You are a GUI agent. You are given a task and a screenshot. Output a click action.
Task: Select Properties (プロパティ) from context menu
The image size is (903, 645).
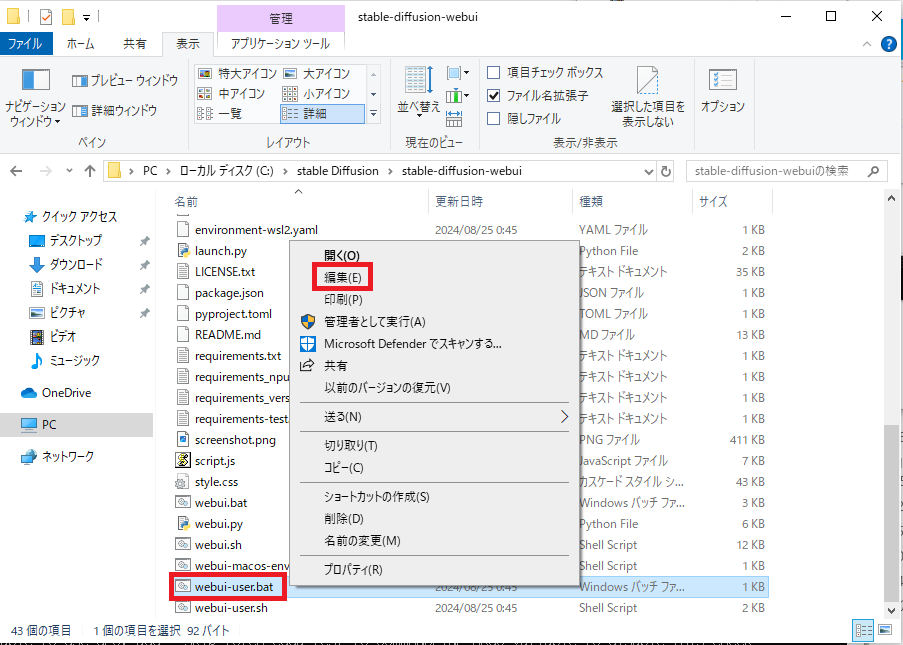pyautogui.click(x=353, y=570)
